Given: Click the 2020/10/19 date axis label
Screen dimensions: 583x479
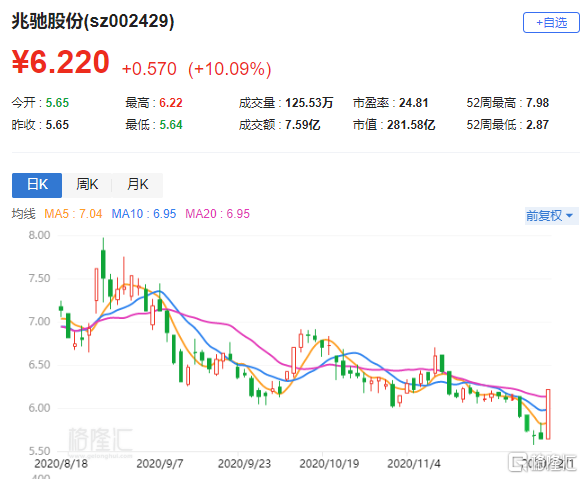Looking at the screenshot, I should tap(329, 464).
